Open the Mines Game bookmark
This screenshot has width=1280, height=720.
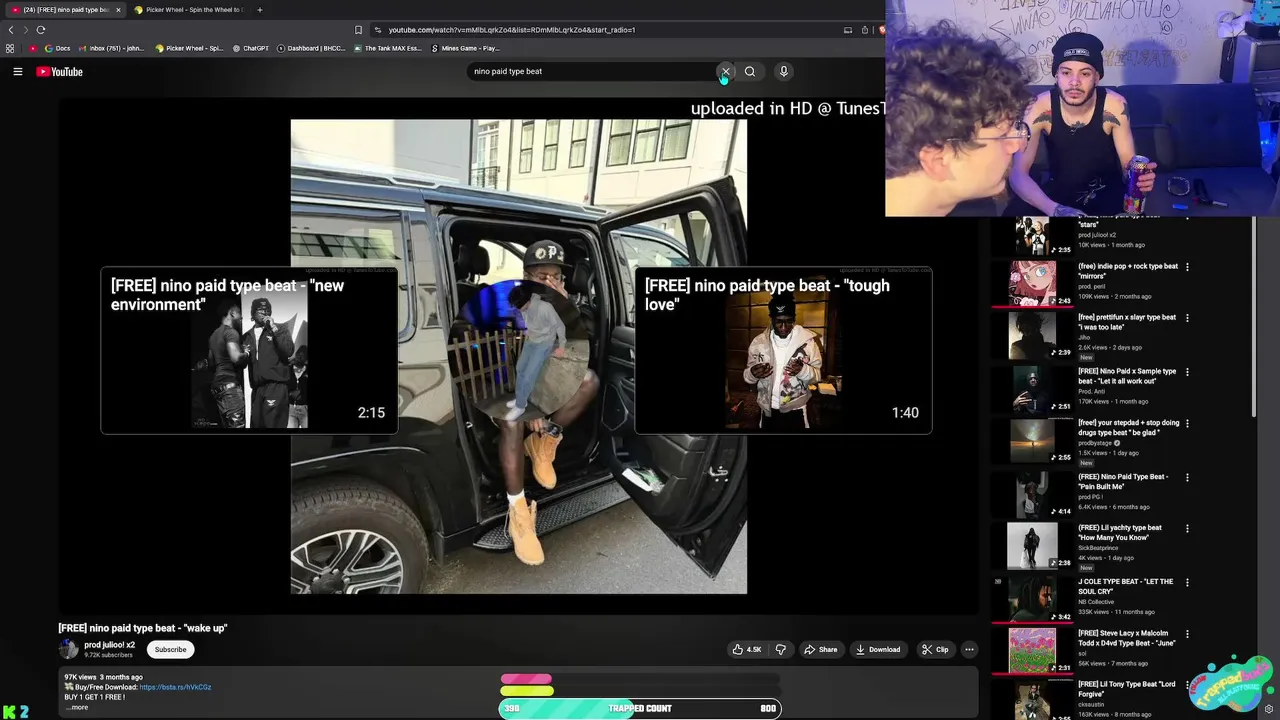pyautogui.click(x=466, y=48)
